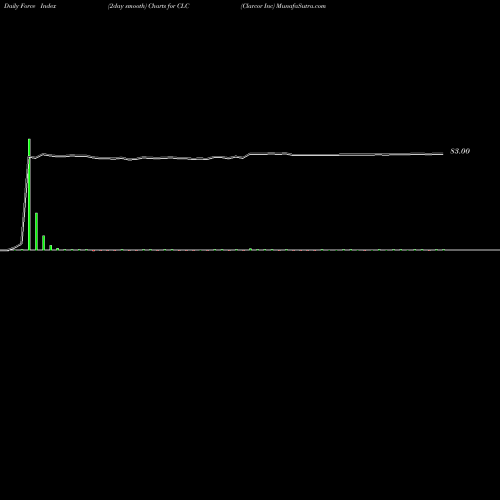Click the '(2day smooth) Charts for CLC' label
This screenshot has height=500, width=500.
[x=148, y=6]
